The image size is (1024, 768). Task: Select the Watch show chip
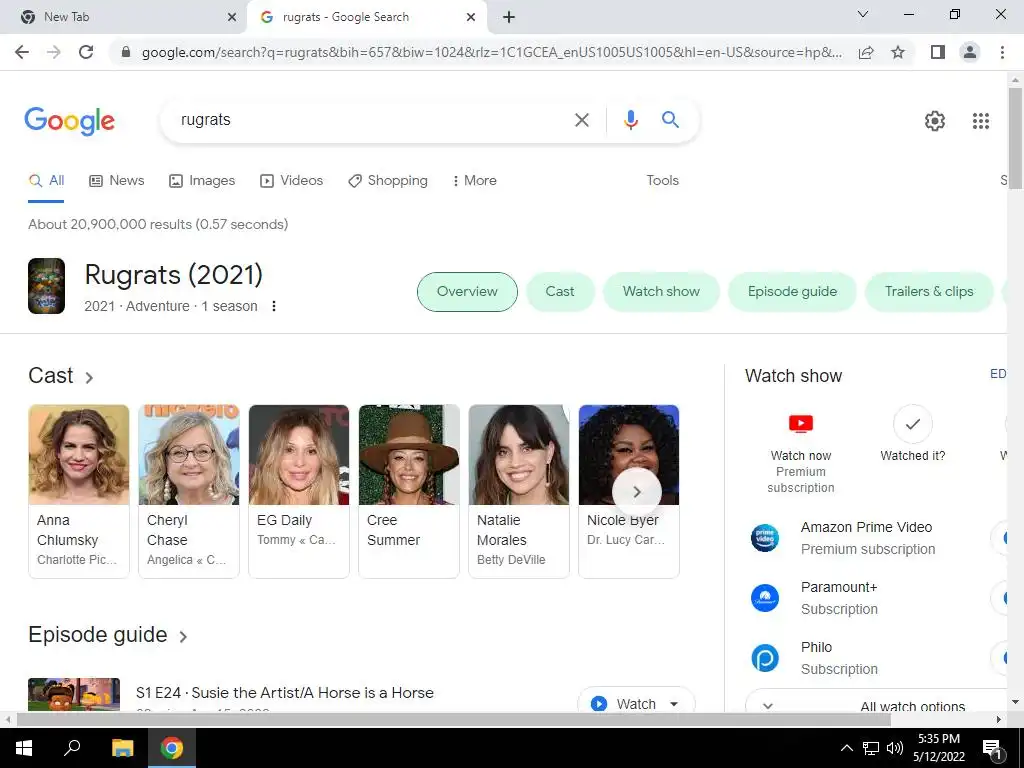[661, 292]
